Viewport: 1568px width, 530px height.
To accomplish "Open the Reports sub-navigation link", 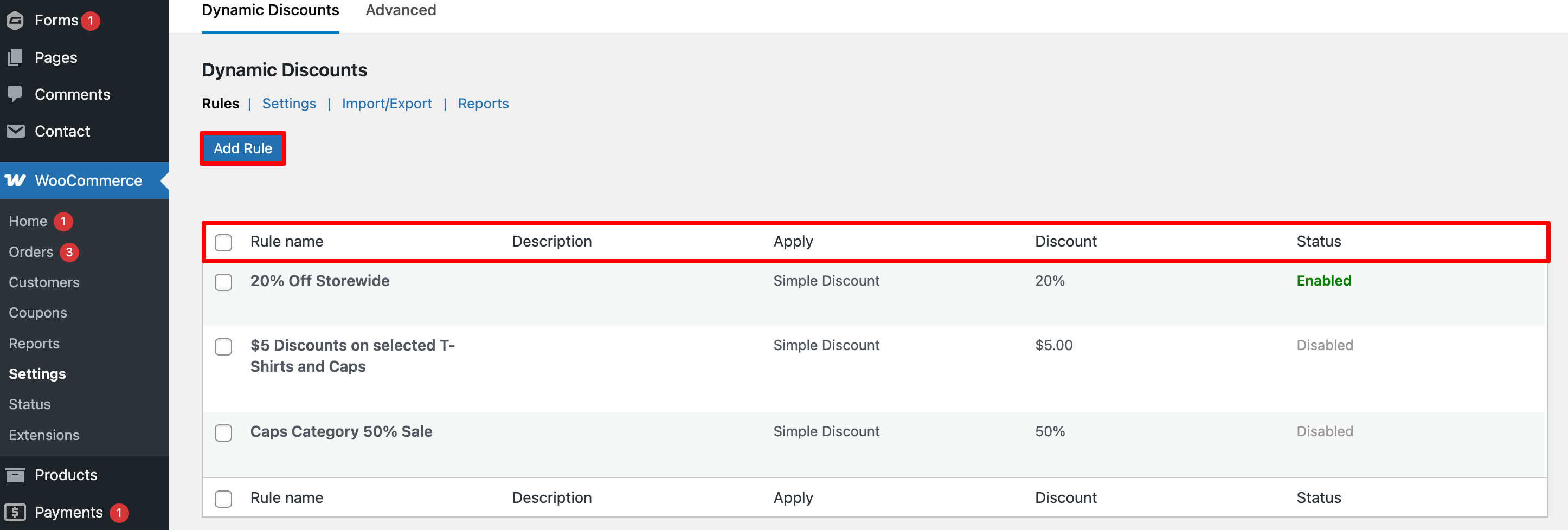I will (483, 104).
